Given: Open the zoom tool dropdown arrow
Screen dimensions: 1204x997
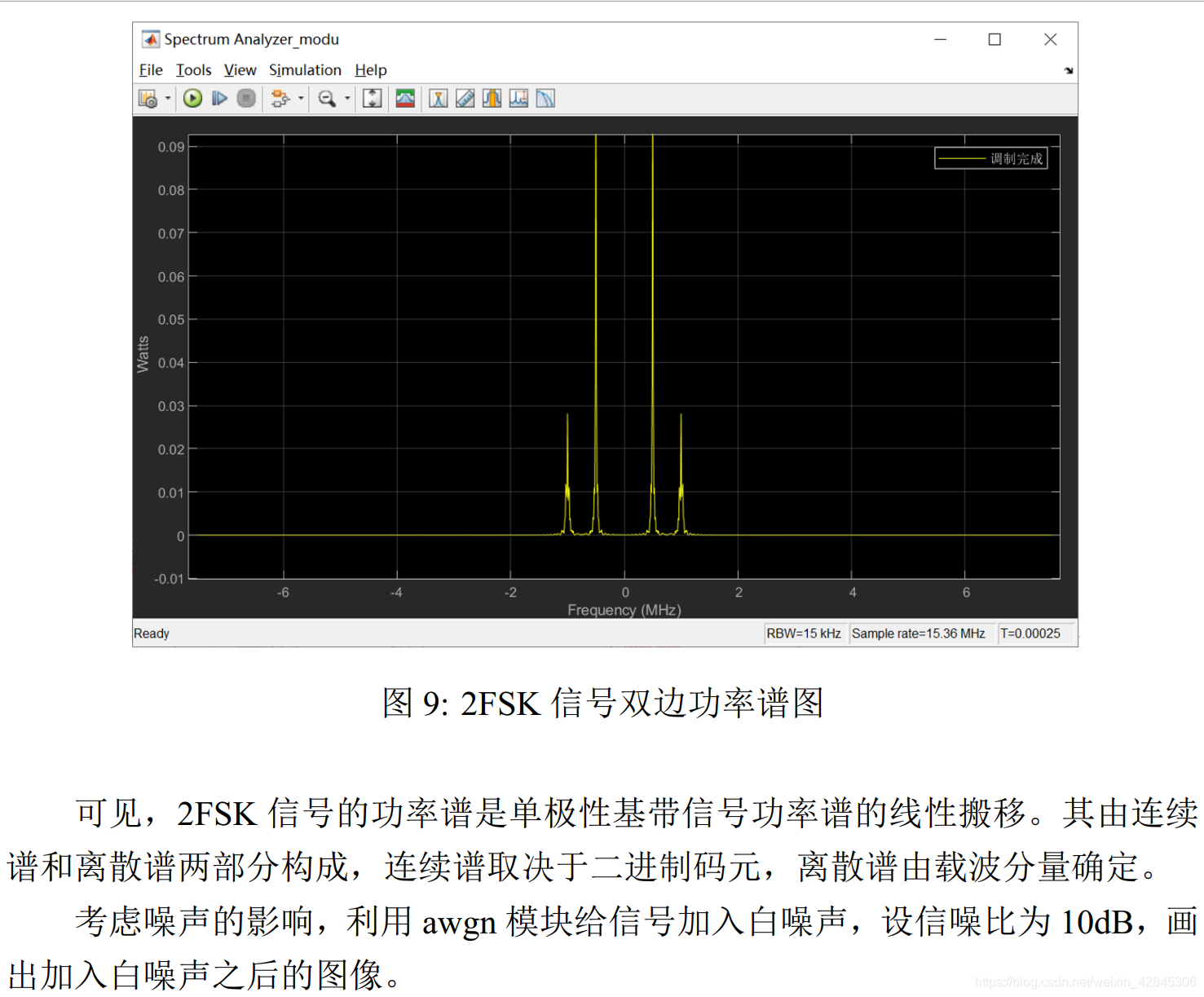Looking at the screenshot, I should point(347,99).
